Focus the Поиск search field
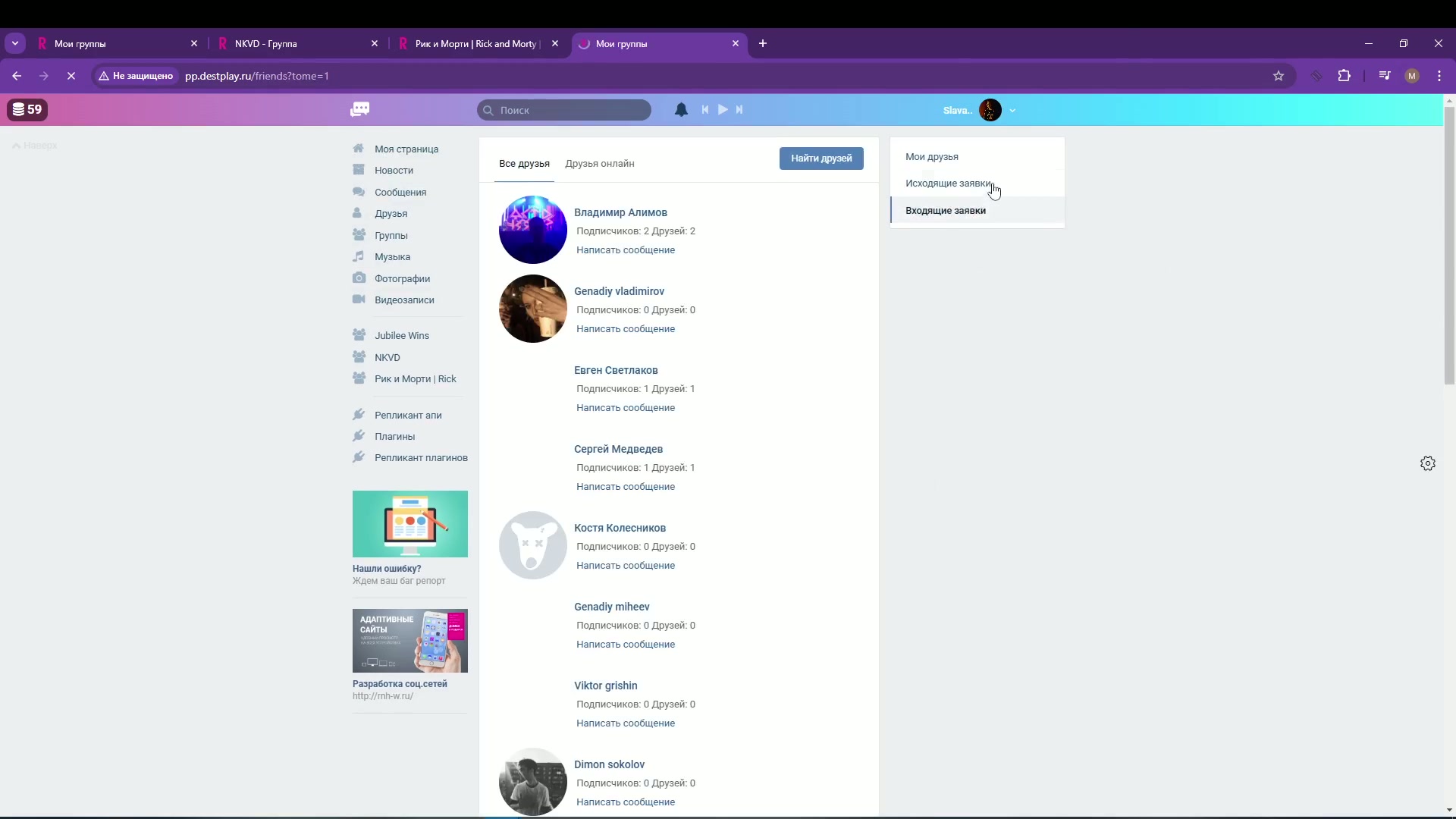Viewport: 1456px width, 819px height. point(564,110)
